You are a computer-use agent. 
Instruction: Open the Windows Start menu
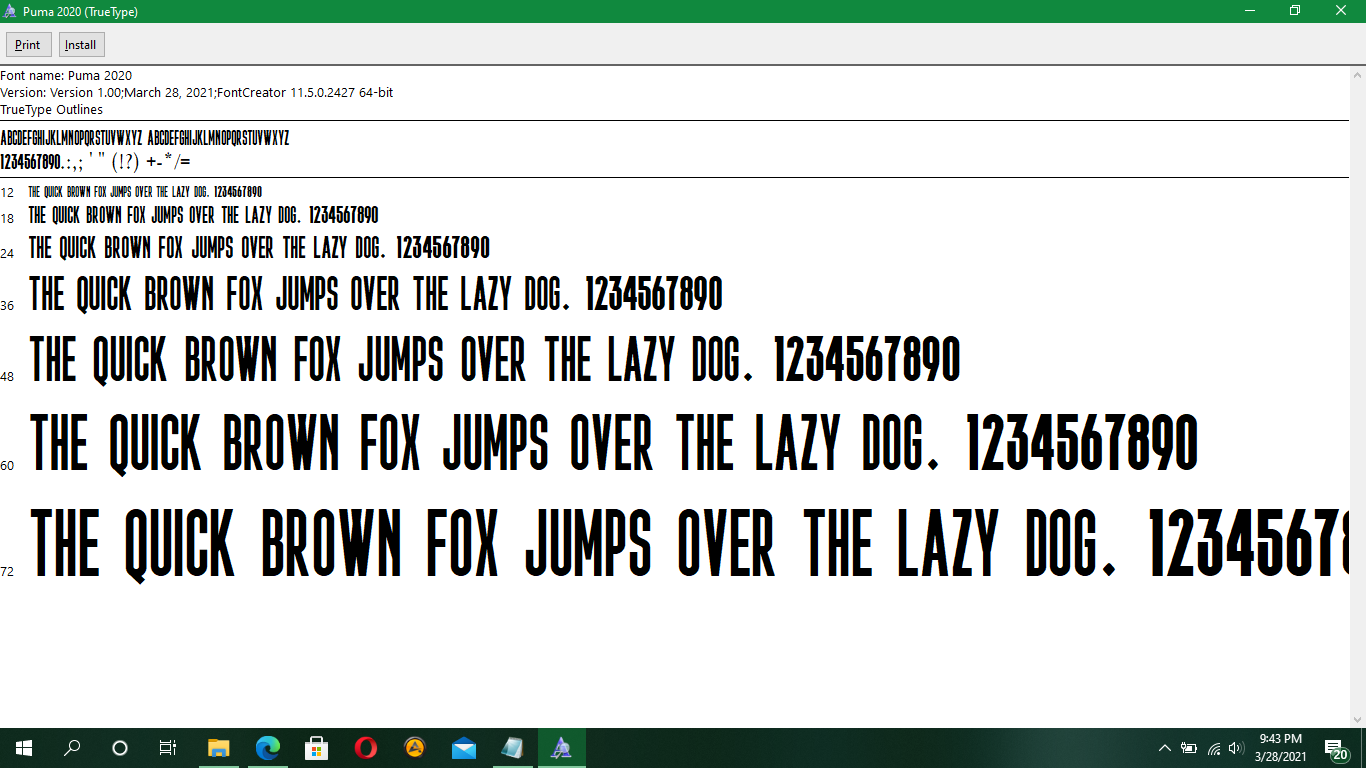coord(24,748)
